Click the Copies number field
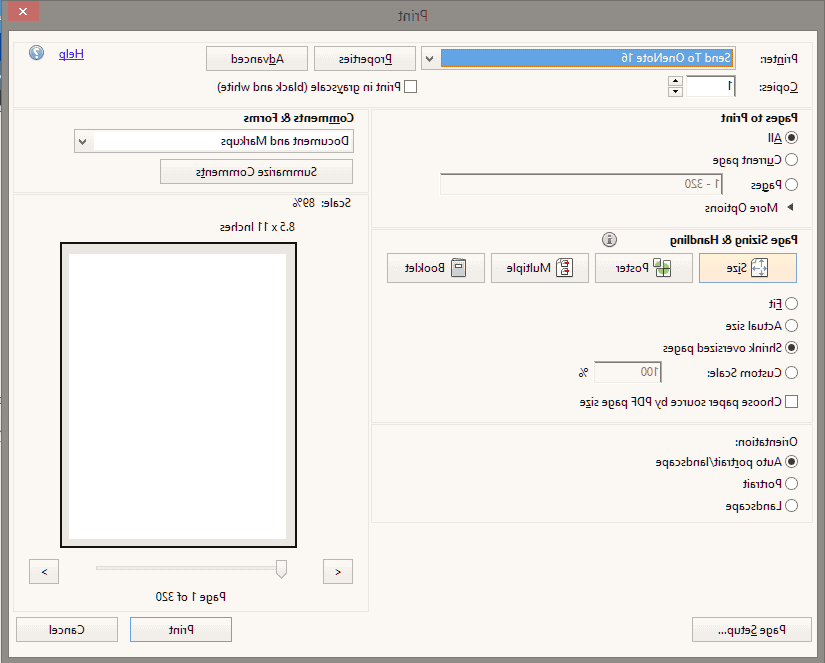825x663 pixels. (710, 86)
